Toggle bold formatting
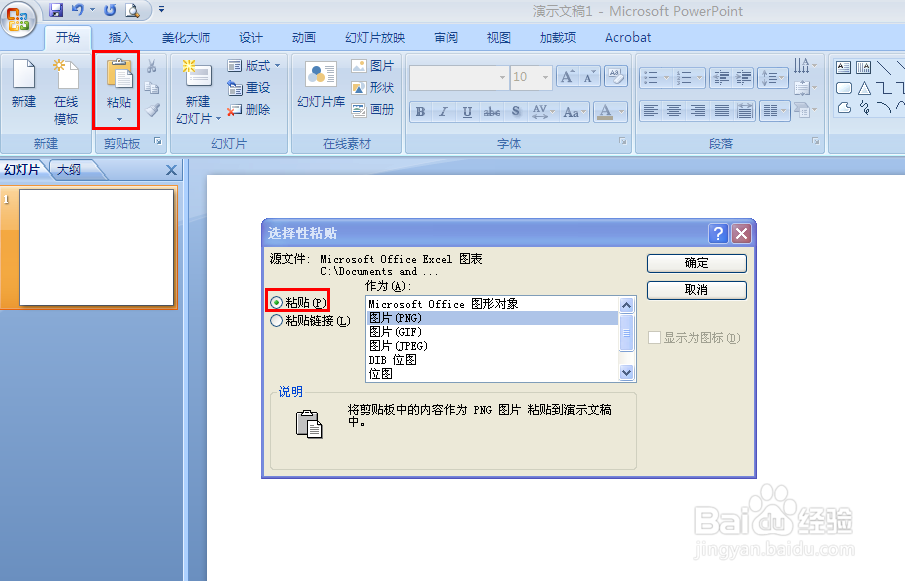This screenshot has height=581, width=905. point(420,112)
